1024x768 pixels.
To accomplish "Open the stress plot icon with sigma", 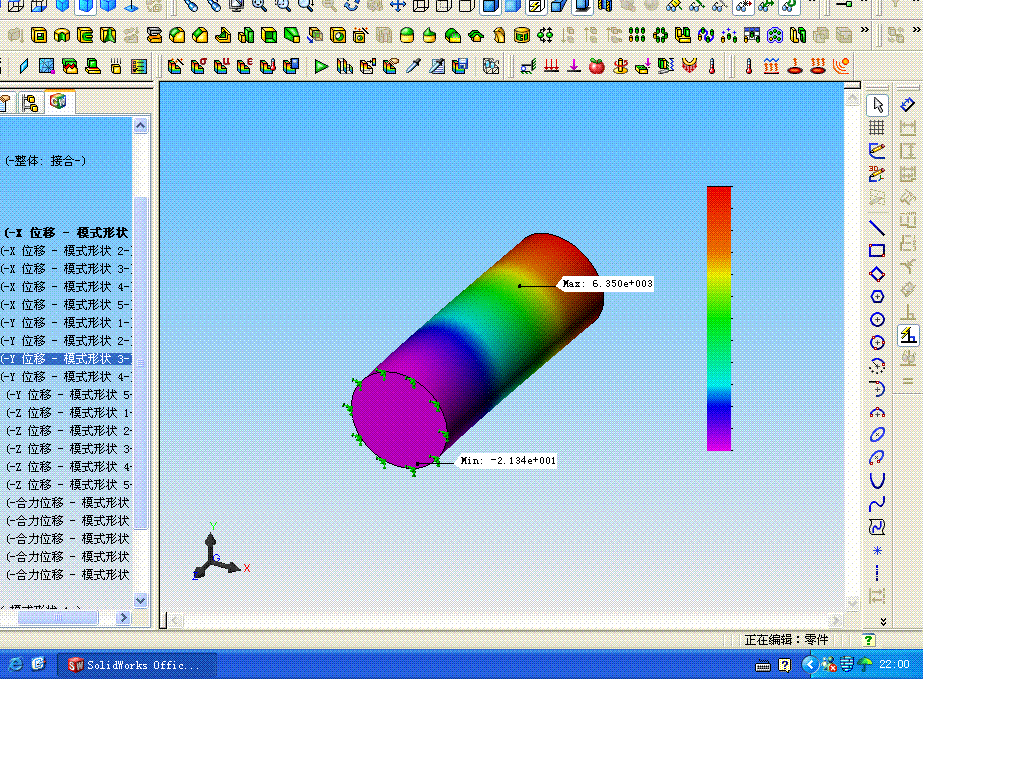I will tap(198, 66).
